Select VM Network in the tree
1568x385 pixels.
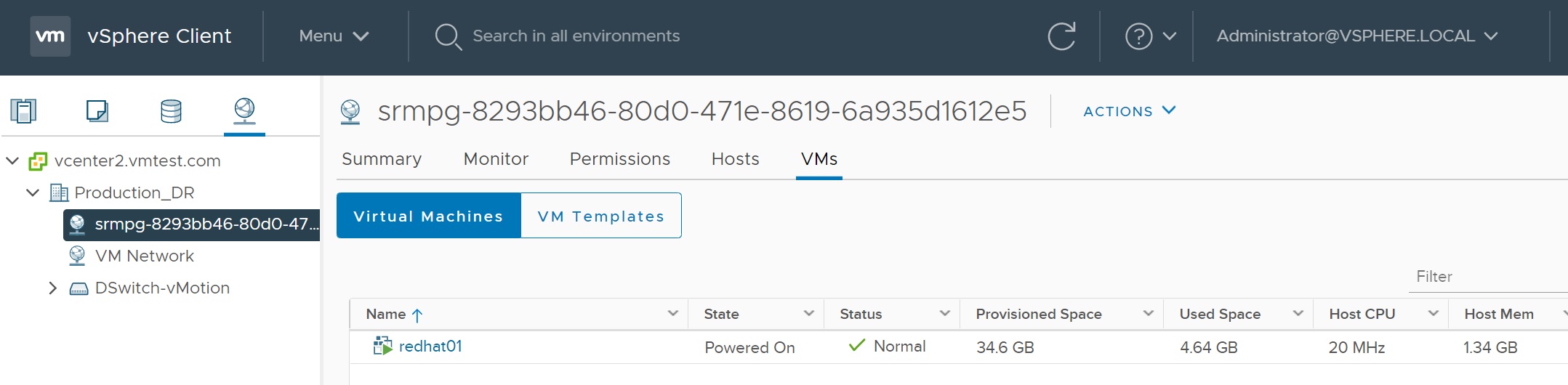[144, 256]
